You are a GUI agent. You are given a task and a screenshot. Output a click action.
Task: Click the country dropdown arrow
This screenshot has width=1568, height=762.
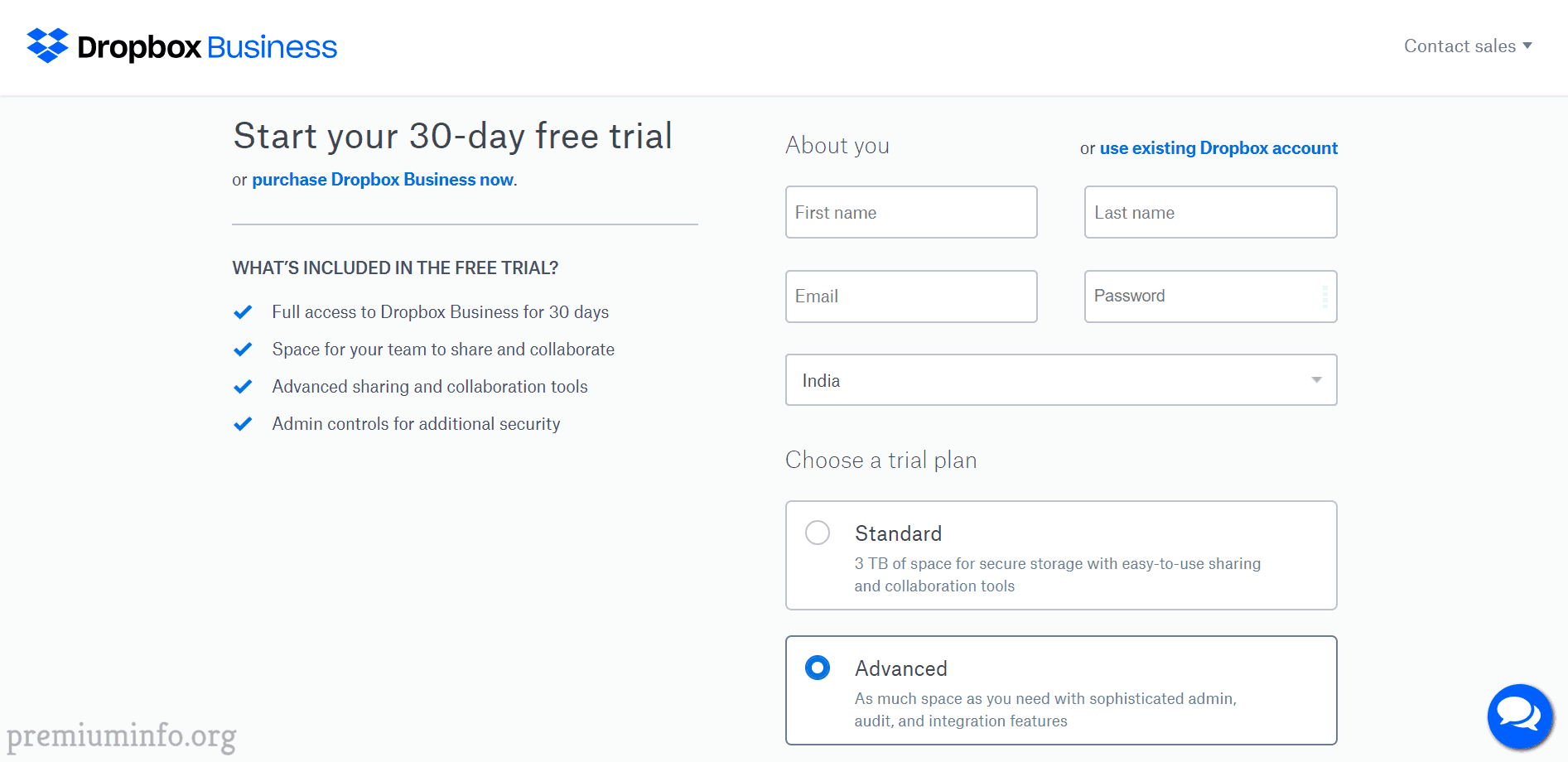[1316, 380]
